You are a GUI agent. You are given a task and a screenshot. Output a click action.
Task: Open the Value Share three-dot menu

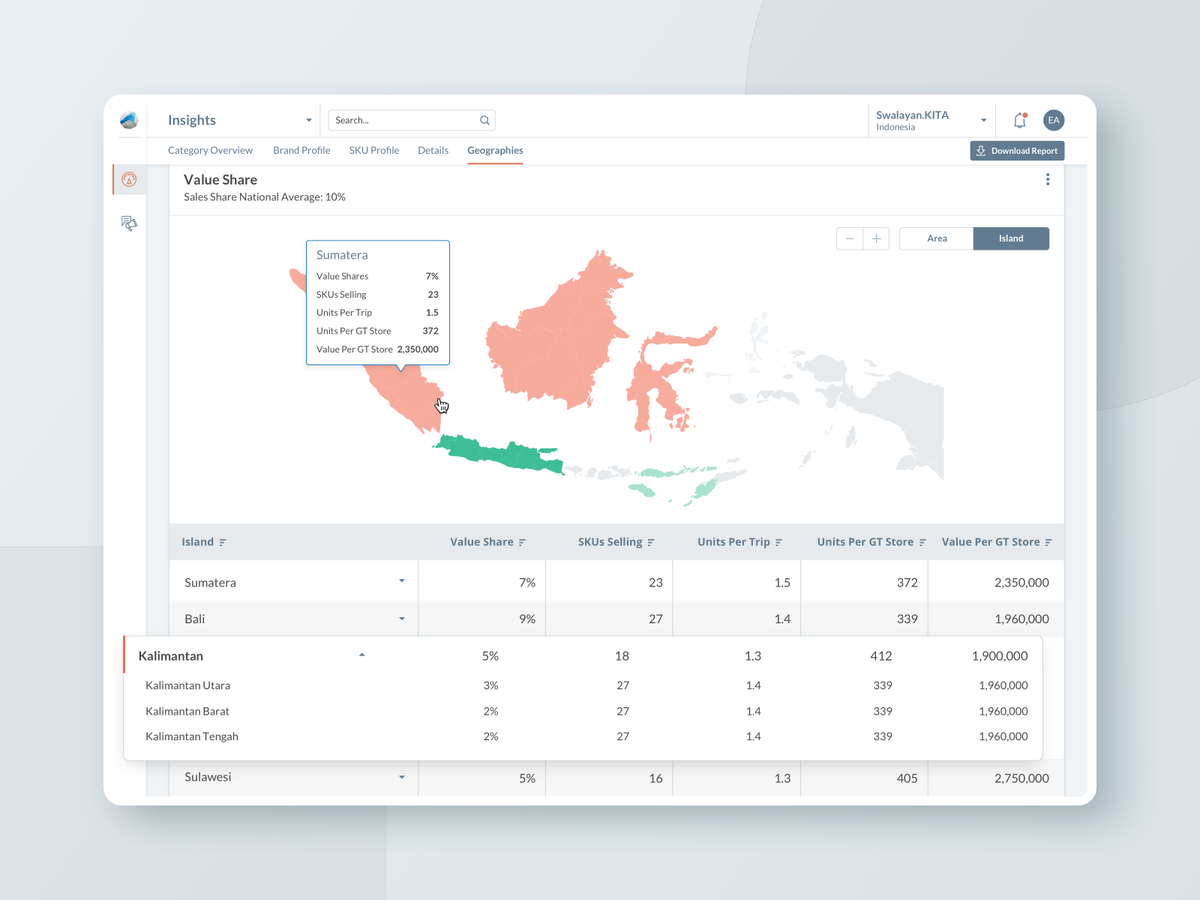pos(1047,180)
